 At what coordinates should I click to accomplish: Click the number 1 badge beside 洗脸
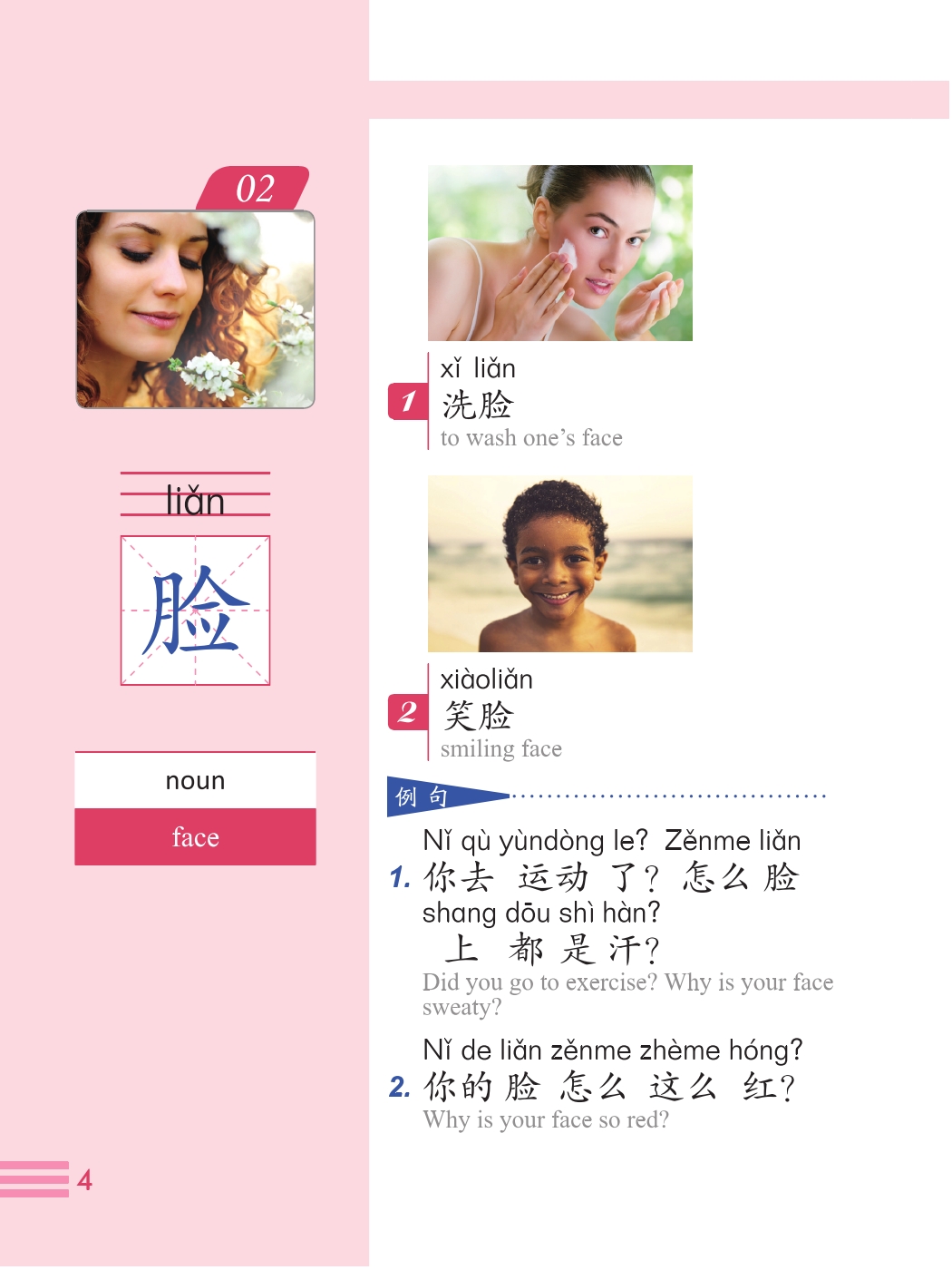pyautogui.click(x=408, y=401)
